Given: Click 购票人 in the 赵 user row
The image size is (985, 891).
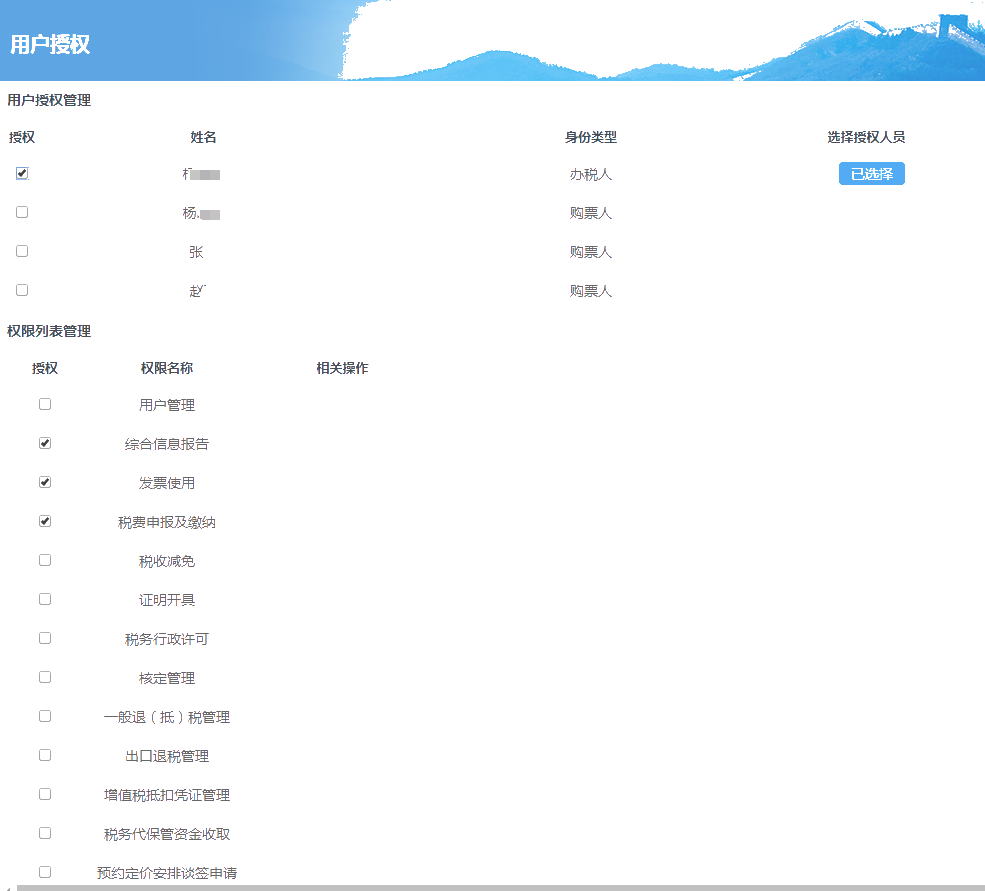Looking at the screenshot, I should point(590,292).
